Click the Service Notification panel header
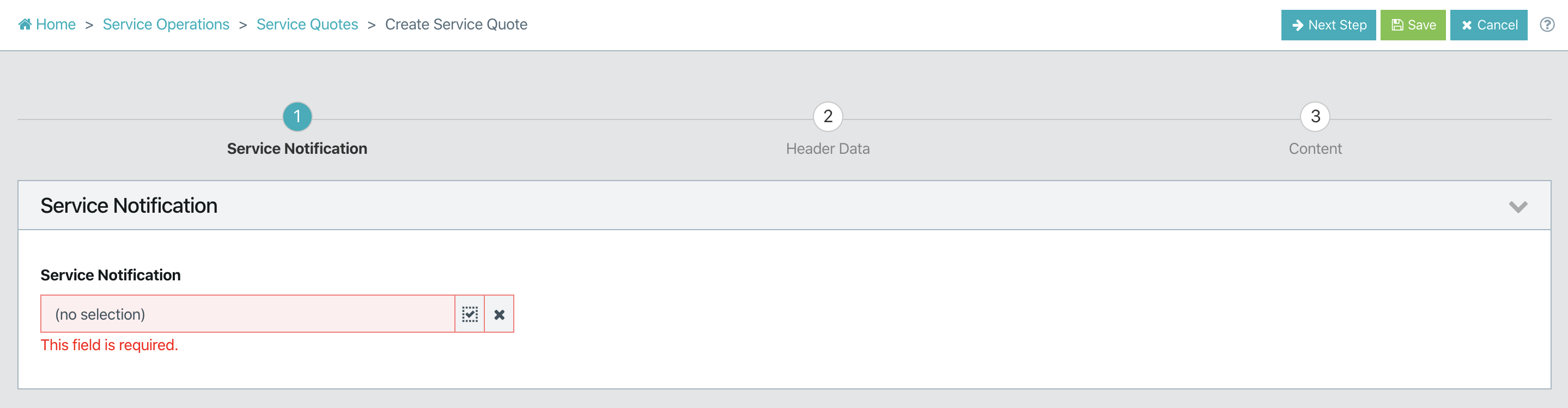Screen dimensions: 1568x408 [784, 205]
